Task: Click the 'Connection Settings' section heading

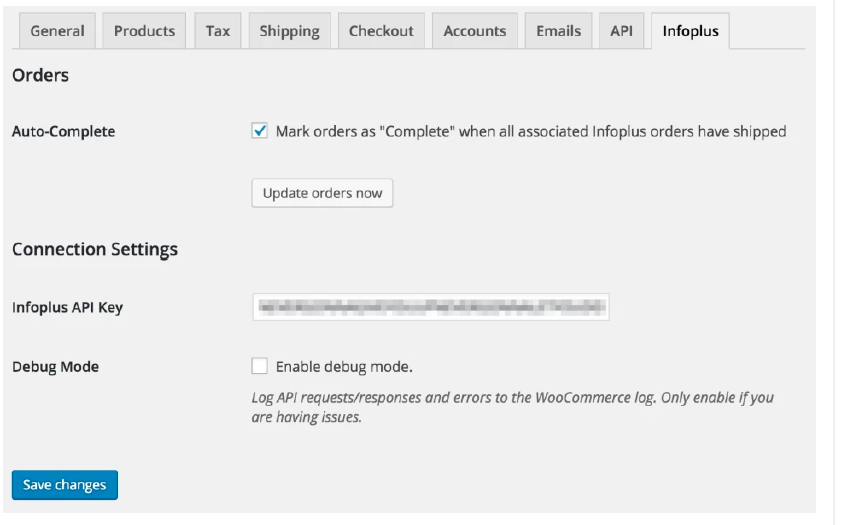Action: point(95,250)
